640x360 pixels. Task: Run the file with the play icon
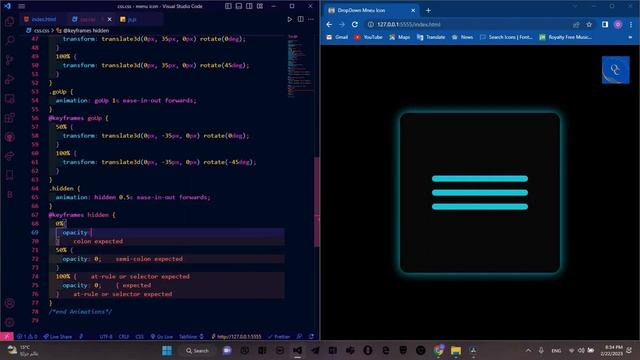(x=289, y=19)
